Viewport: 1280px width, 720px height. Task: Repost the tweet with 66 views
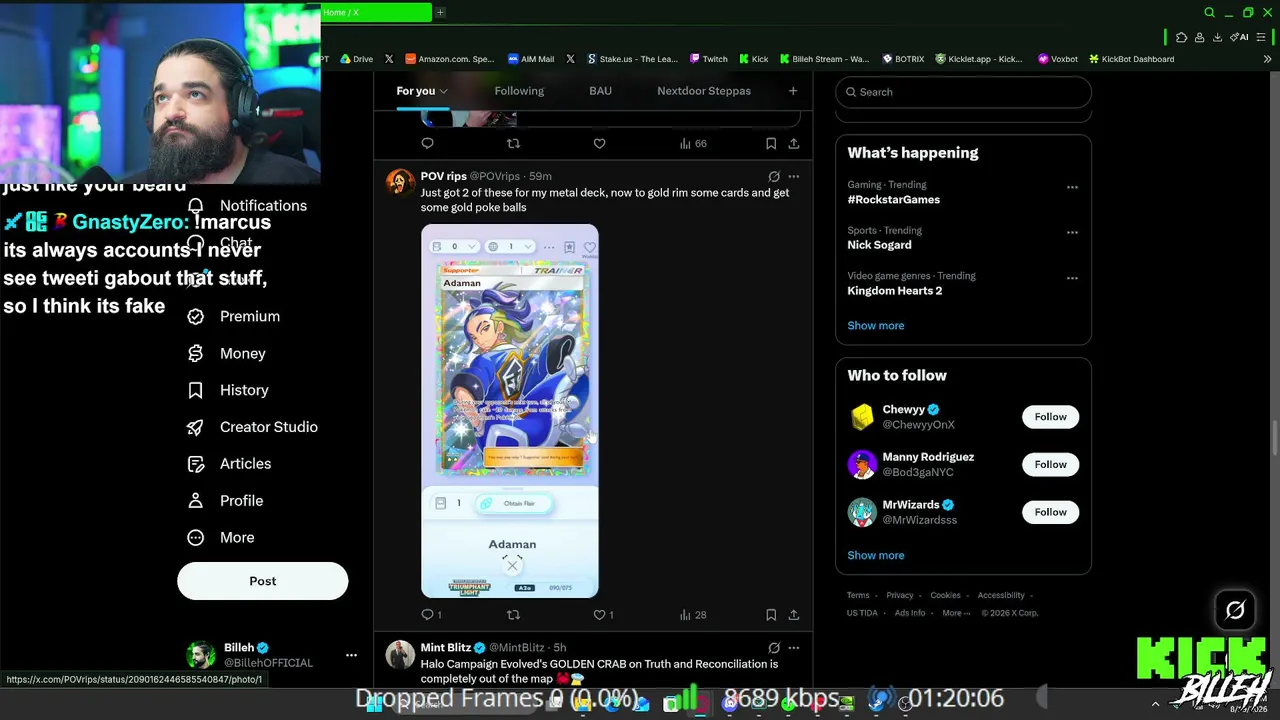[x=513, y=144]
